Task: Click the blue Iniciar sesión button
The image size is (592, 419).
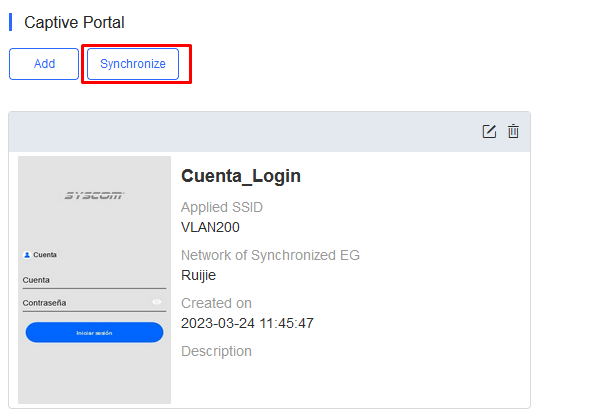Action: pos(94,333)
